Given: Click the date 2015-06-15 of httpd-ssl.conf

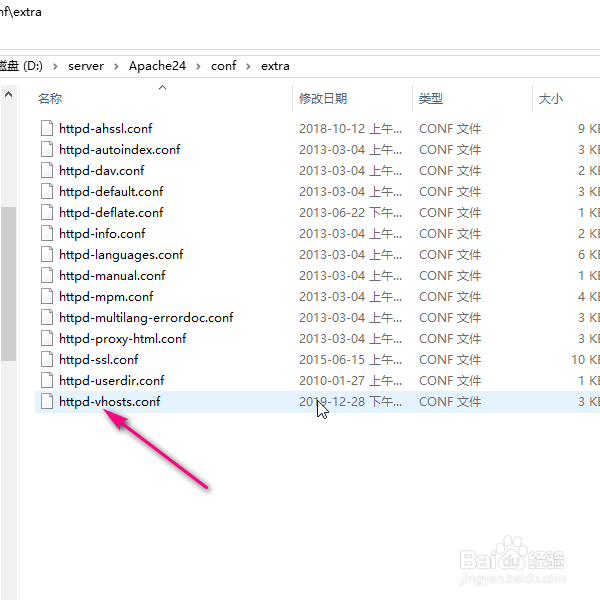Looking at the screenshot, I should tap(350, 360).
